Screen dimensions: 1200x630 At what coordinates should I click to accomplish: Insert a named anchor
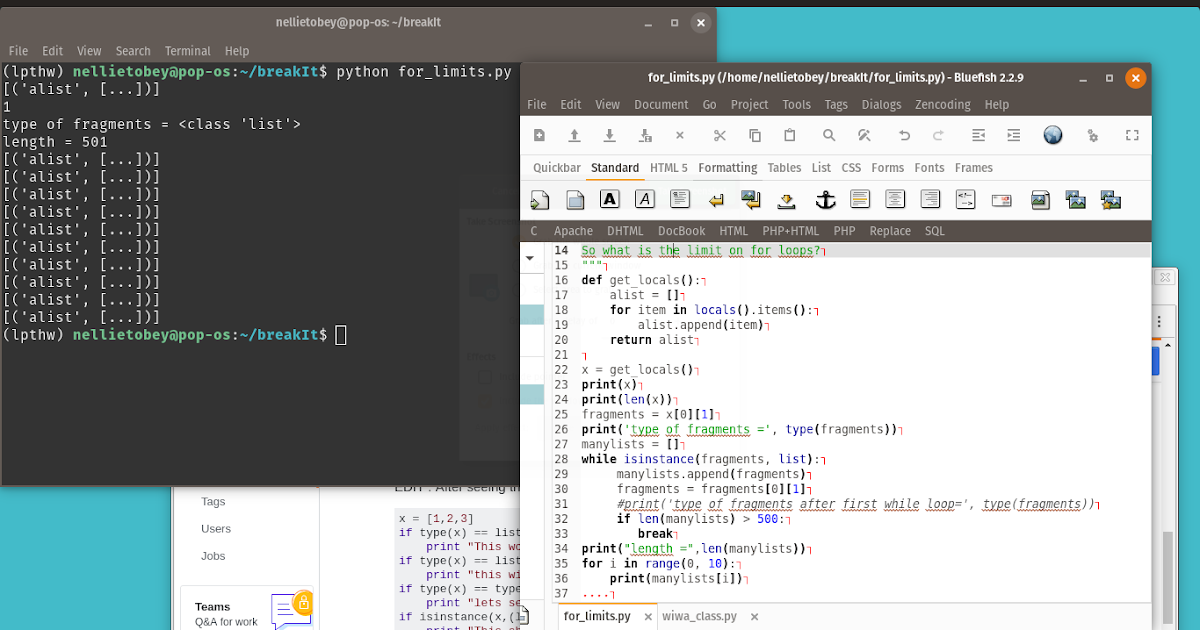(x=827, y=199)
